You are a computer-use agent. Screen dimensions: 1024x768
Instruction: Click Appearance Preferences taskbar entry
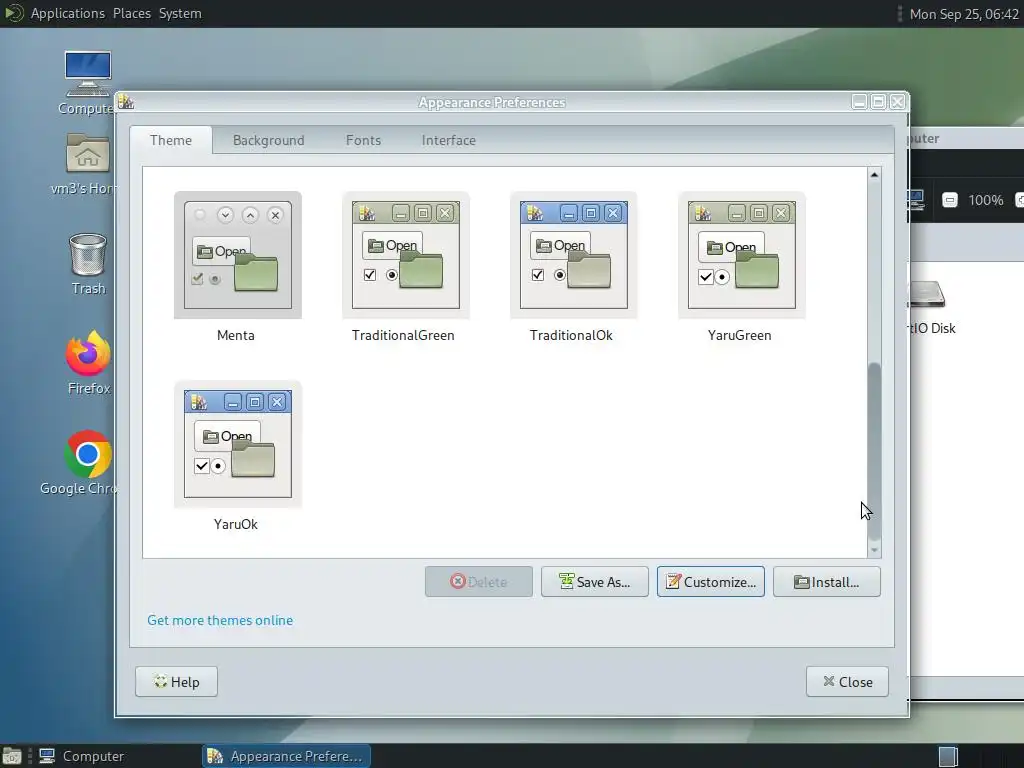pyautogui.click(x=286, y=756)
